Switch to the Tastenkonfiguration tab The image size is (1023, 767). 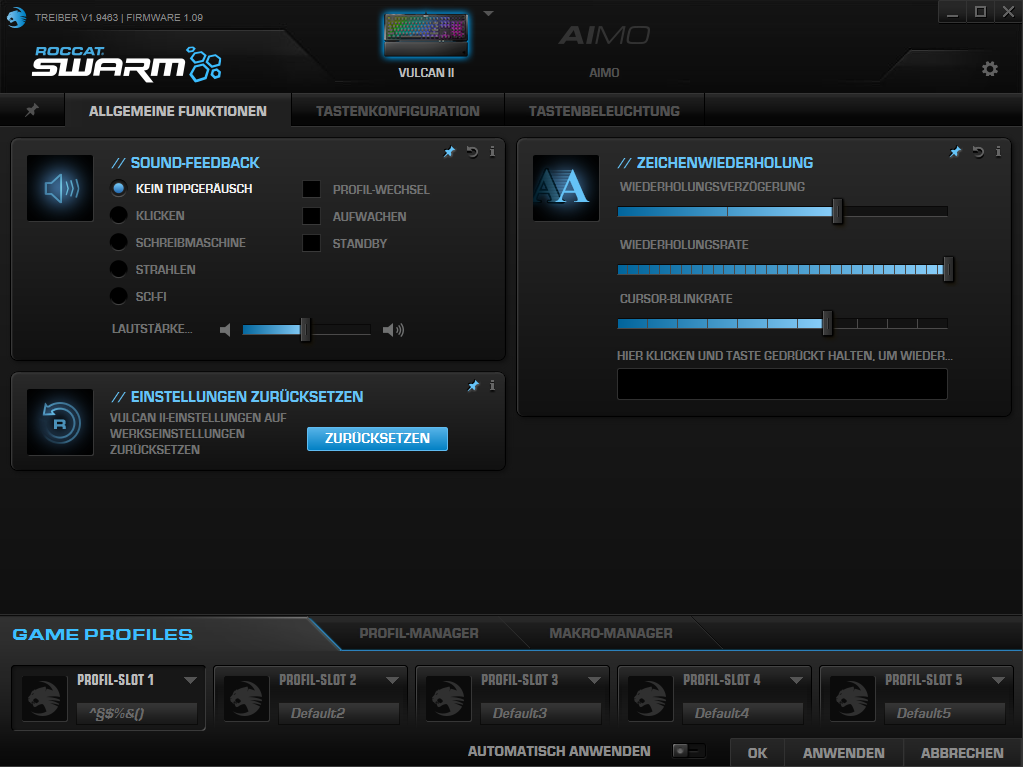[x=397, y=111]
